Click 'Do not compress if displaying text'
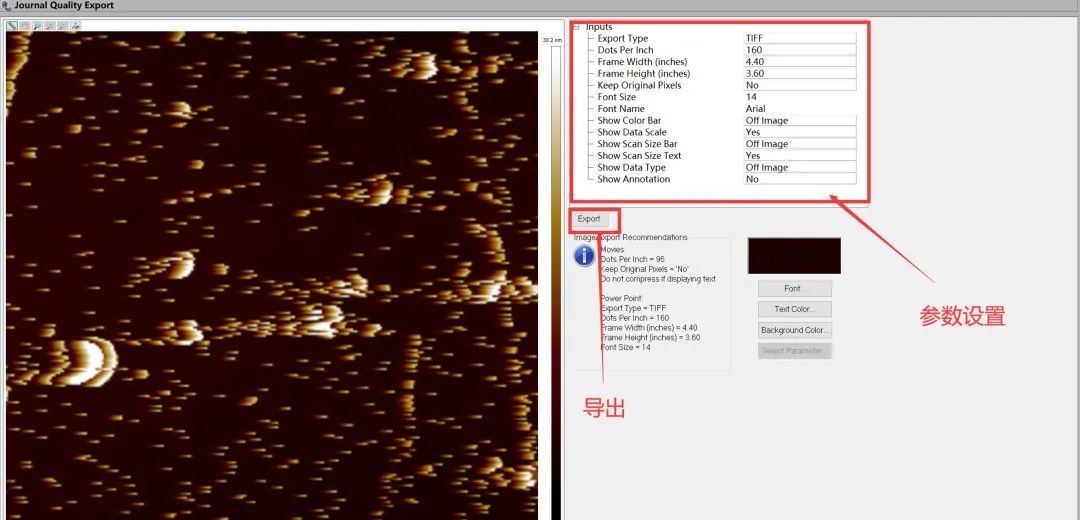1080x520 pixels. pyautogui.click(x=658, y=279)
